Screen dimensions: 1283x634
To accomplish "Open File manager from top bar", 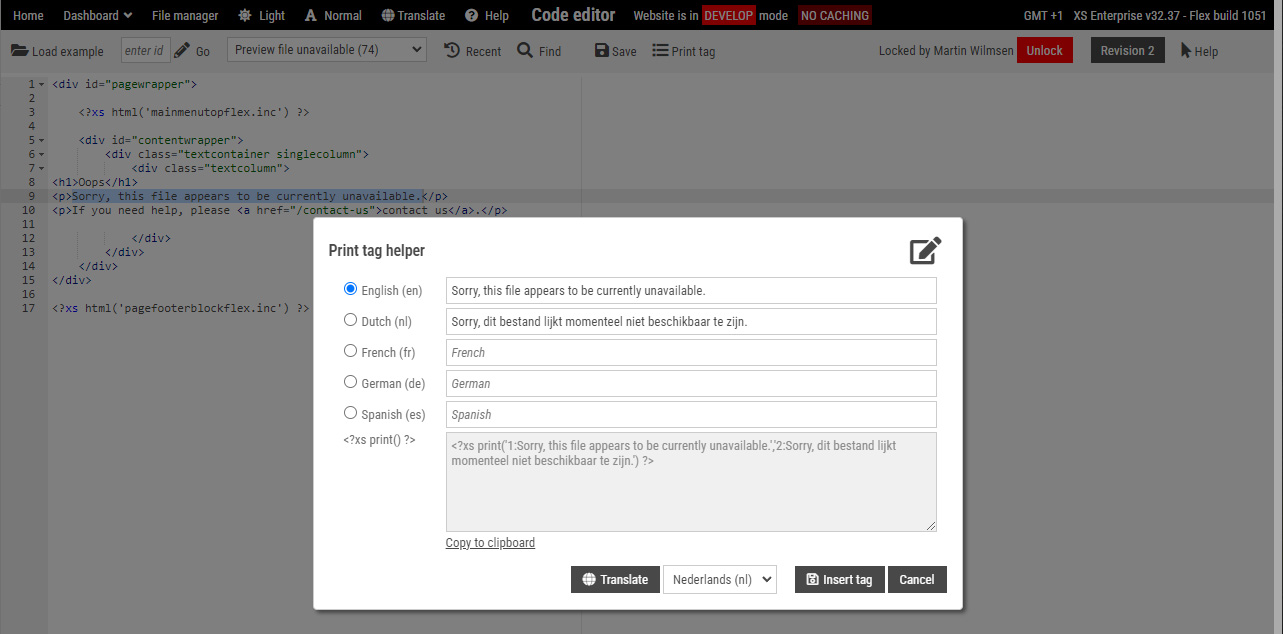I will [185, 15].
